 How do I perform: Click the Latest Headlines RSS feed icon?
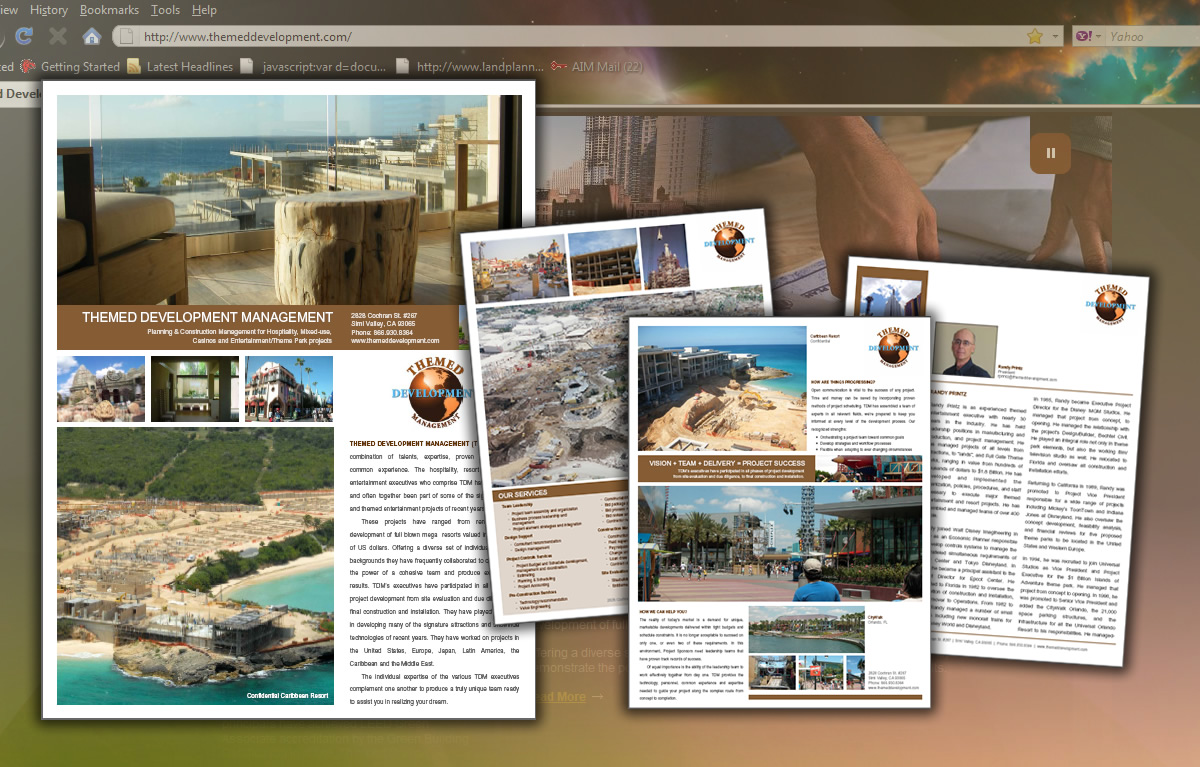[x=135, y=67]
